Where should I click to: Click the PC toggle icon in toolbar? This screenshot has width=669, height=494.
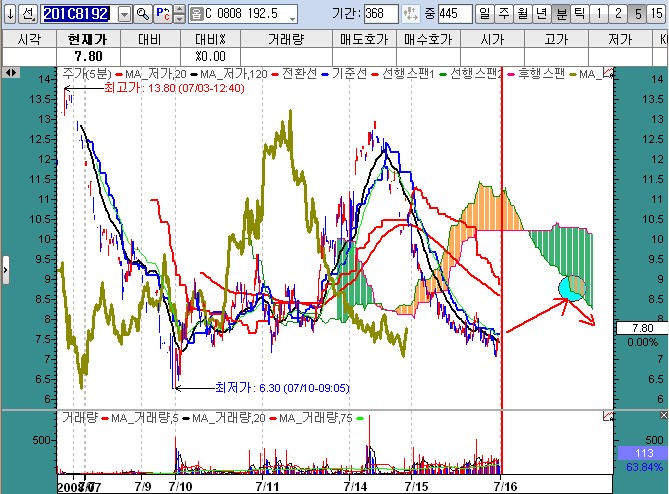click(x=162, y=15)
